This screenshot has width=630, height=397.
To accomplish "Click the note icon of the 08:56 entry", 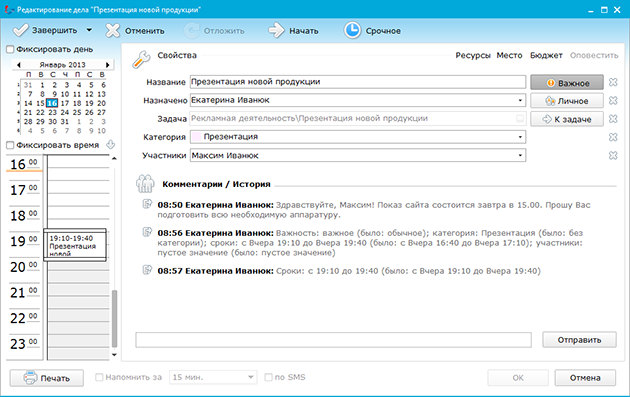I will click(x=147, y=232).
